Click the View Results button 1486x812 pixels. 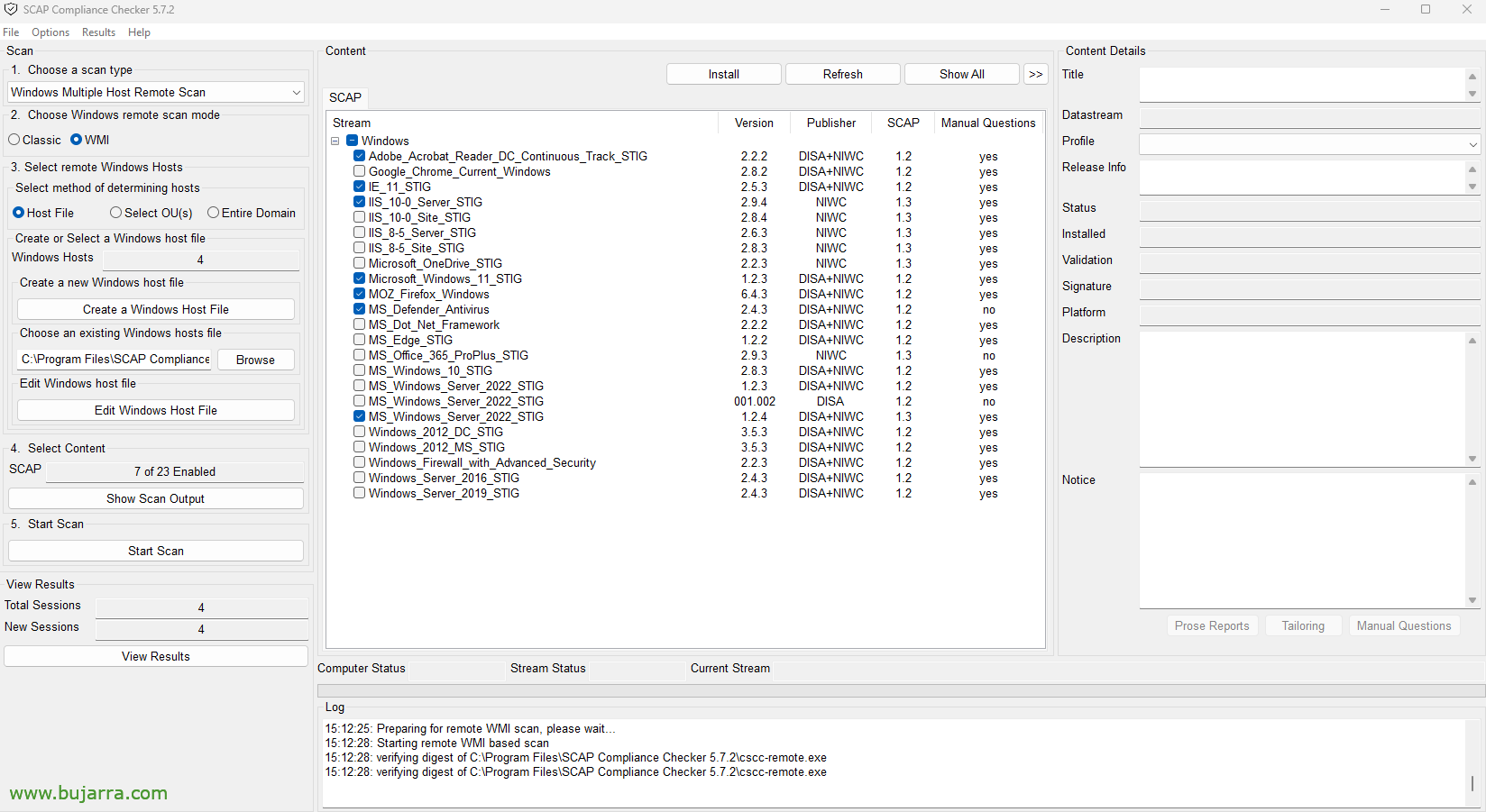[156, 656]
